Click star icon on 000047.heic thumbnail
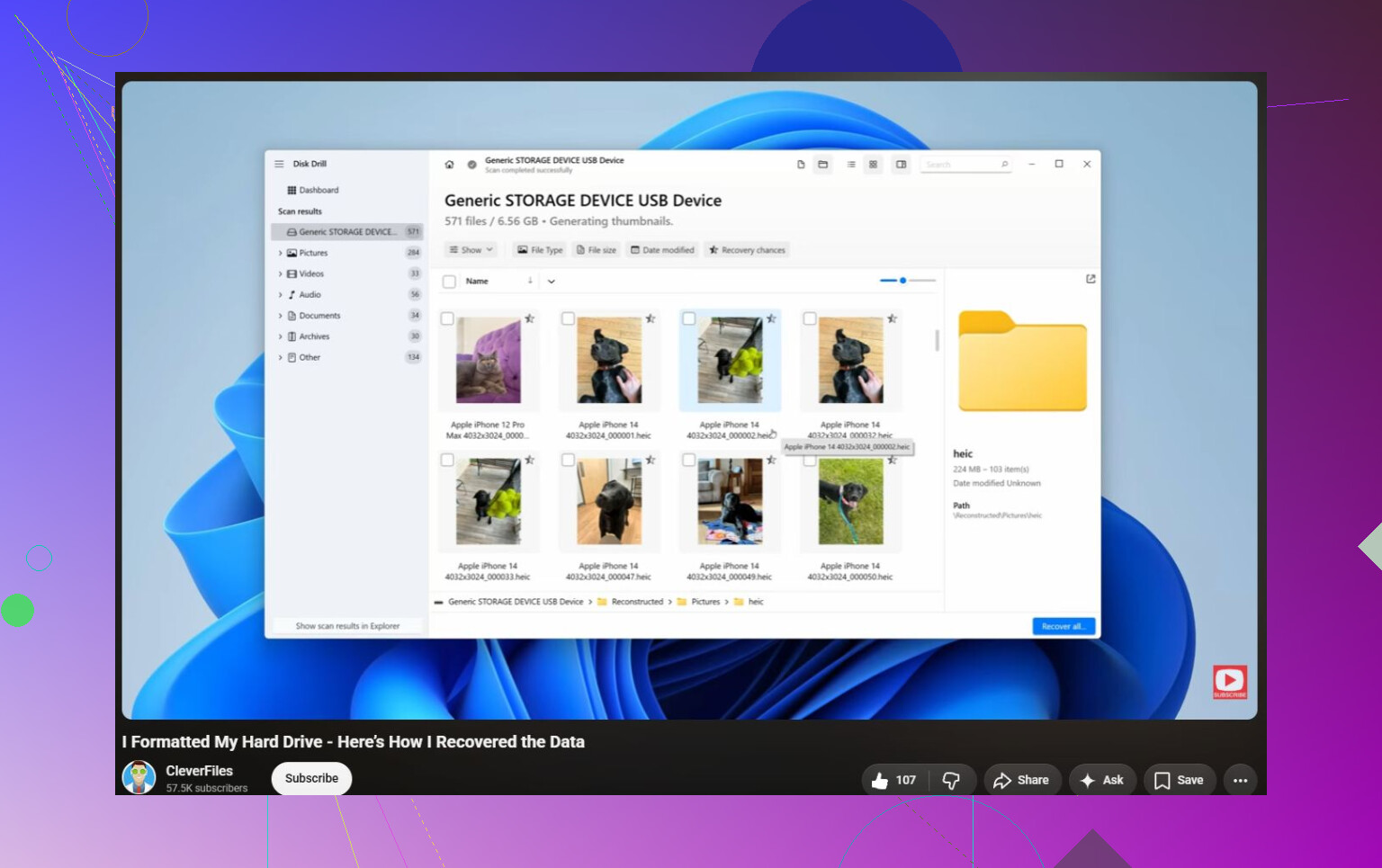This screenshot has height=868, width=1382. (651, 460)
